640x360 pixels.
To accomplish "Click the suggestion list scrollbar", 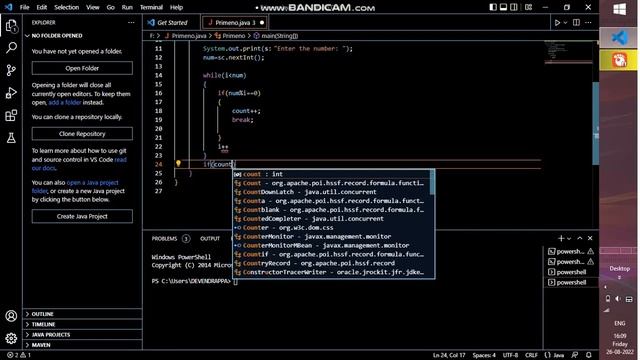I will pyautogui.click(x=432, y=182).
